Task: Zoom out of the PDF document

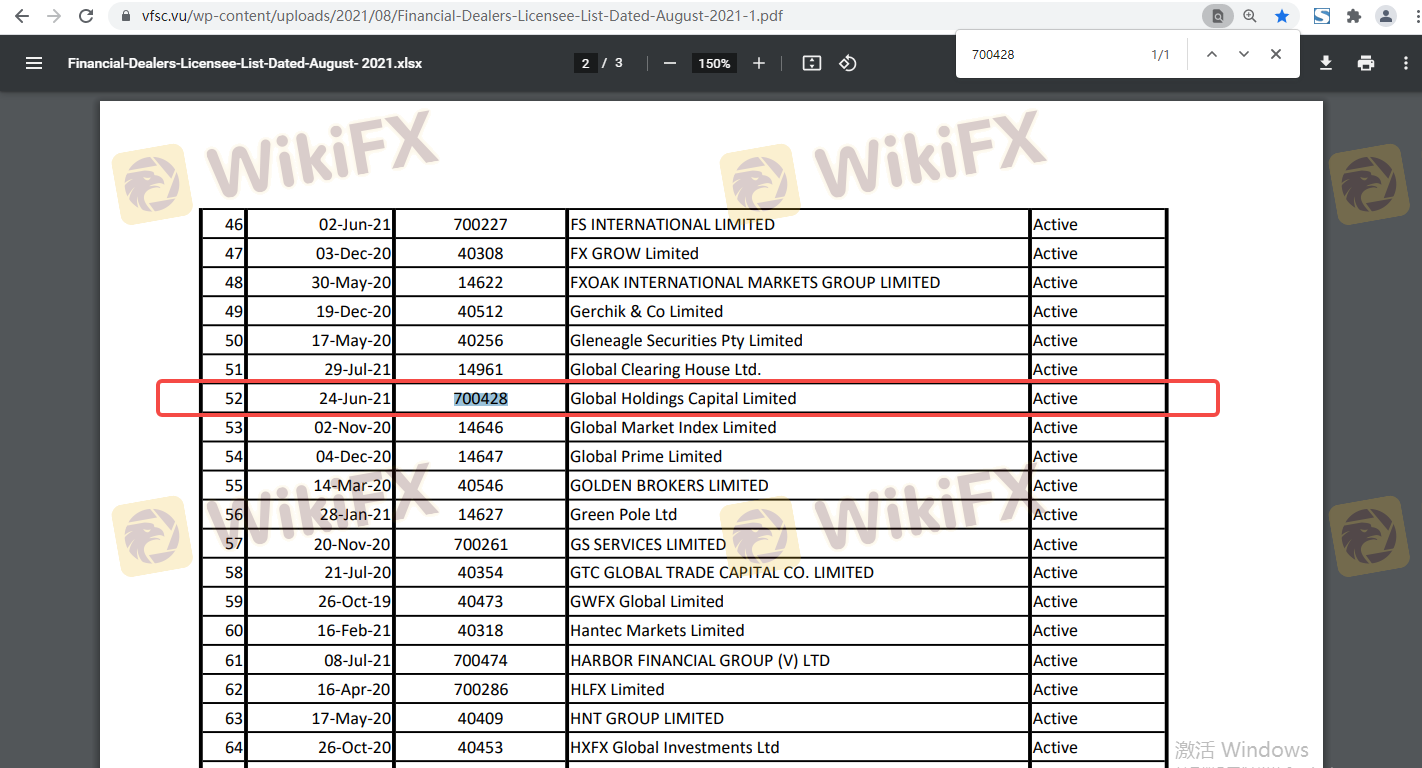Action: click(x=670, y=63)
